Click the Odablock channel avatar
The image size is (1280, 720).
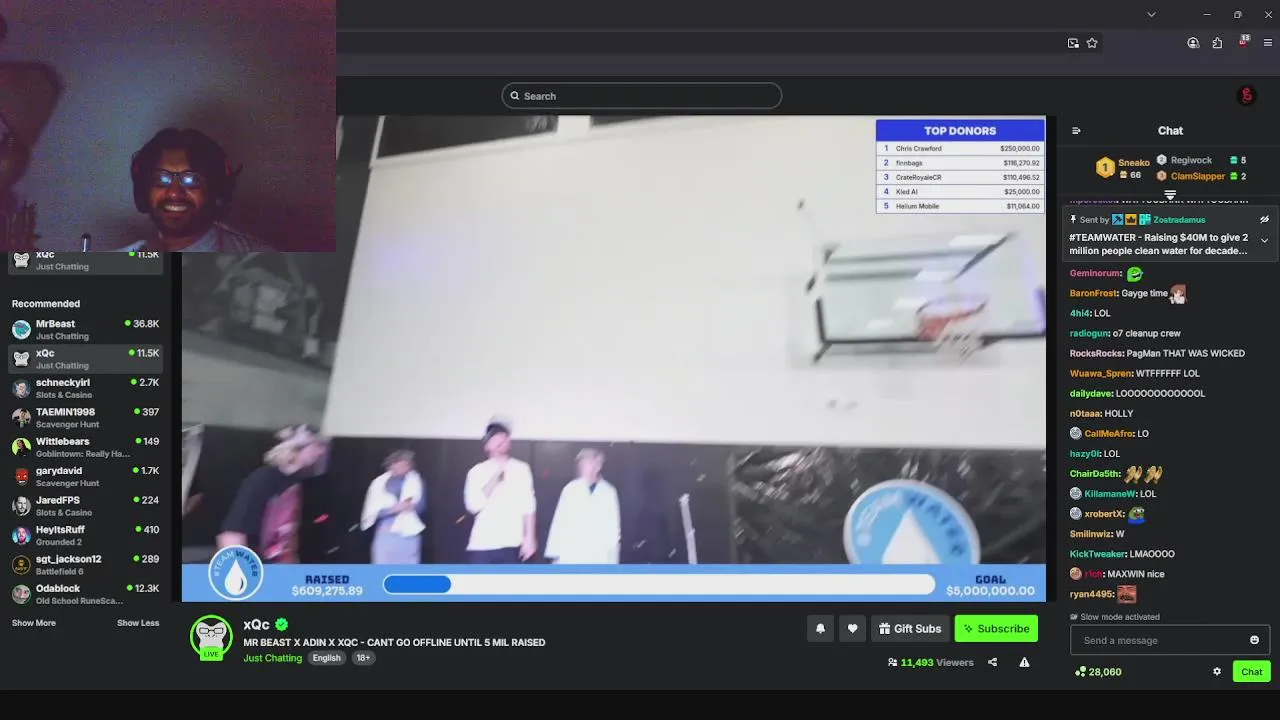click(x=21, y=594)
